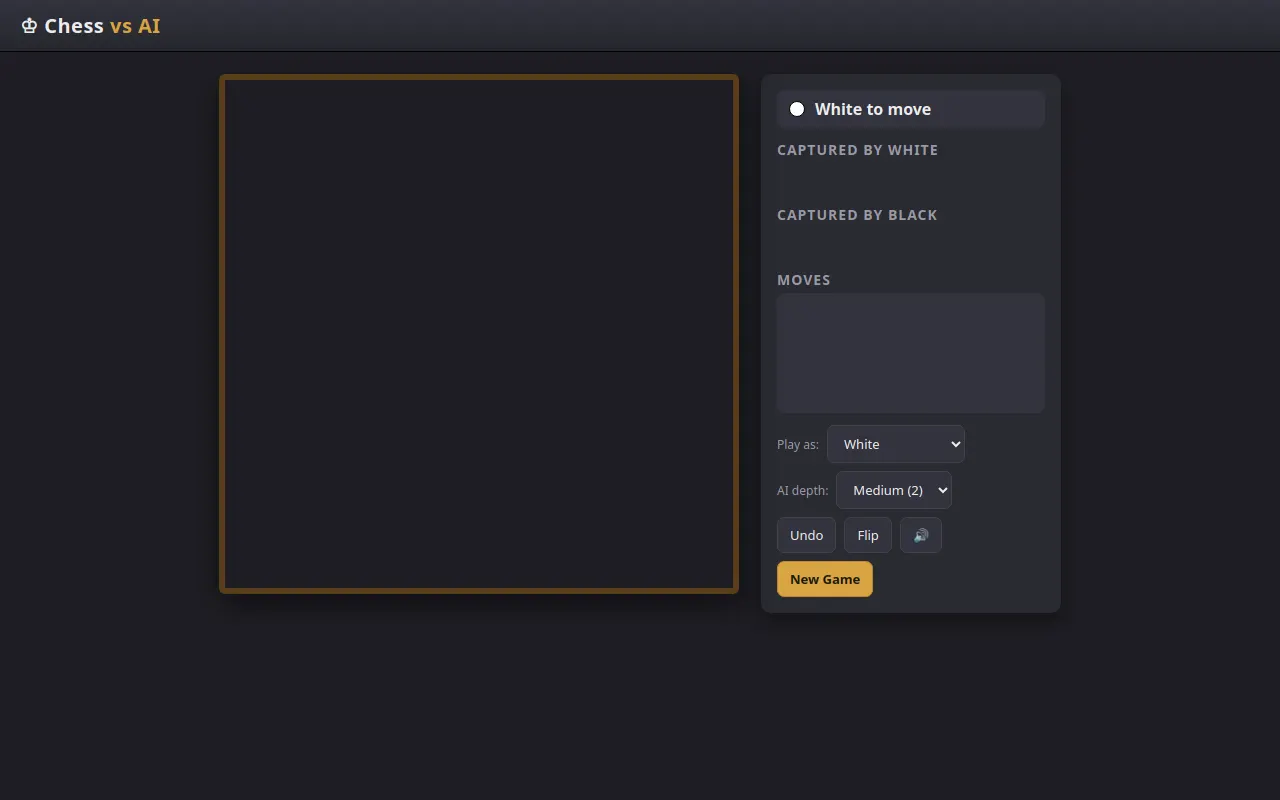The height and width of the screenshot is (800, 1280).
Task: Open the Play as color dropdown
Action: click(x=895, y=444)
